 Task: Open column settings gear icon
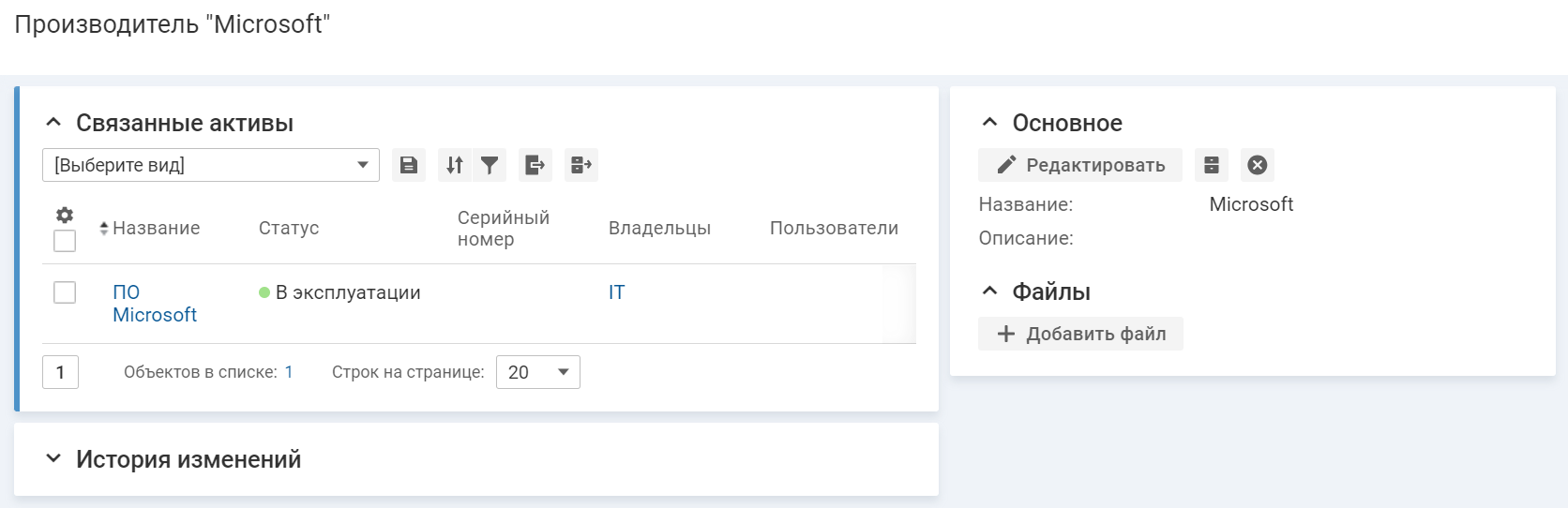(x=65, y=215)
